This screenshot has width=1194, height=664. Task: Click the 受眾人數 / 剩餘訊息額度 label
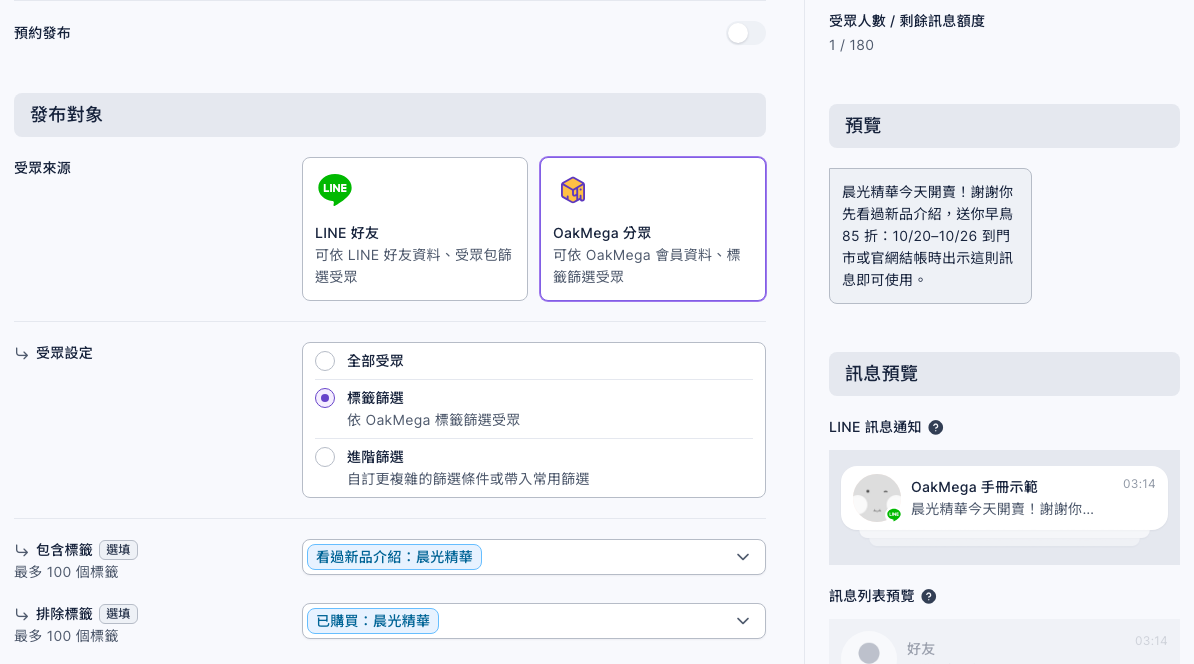point(906,21)
